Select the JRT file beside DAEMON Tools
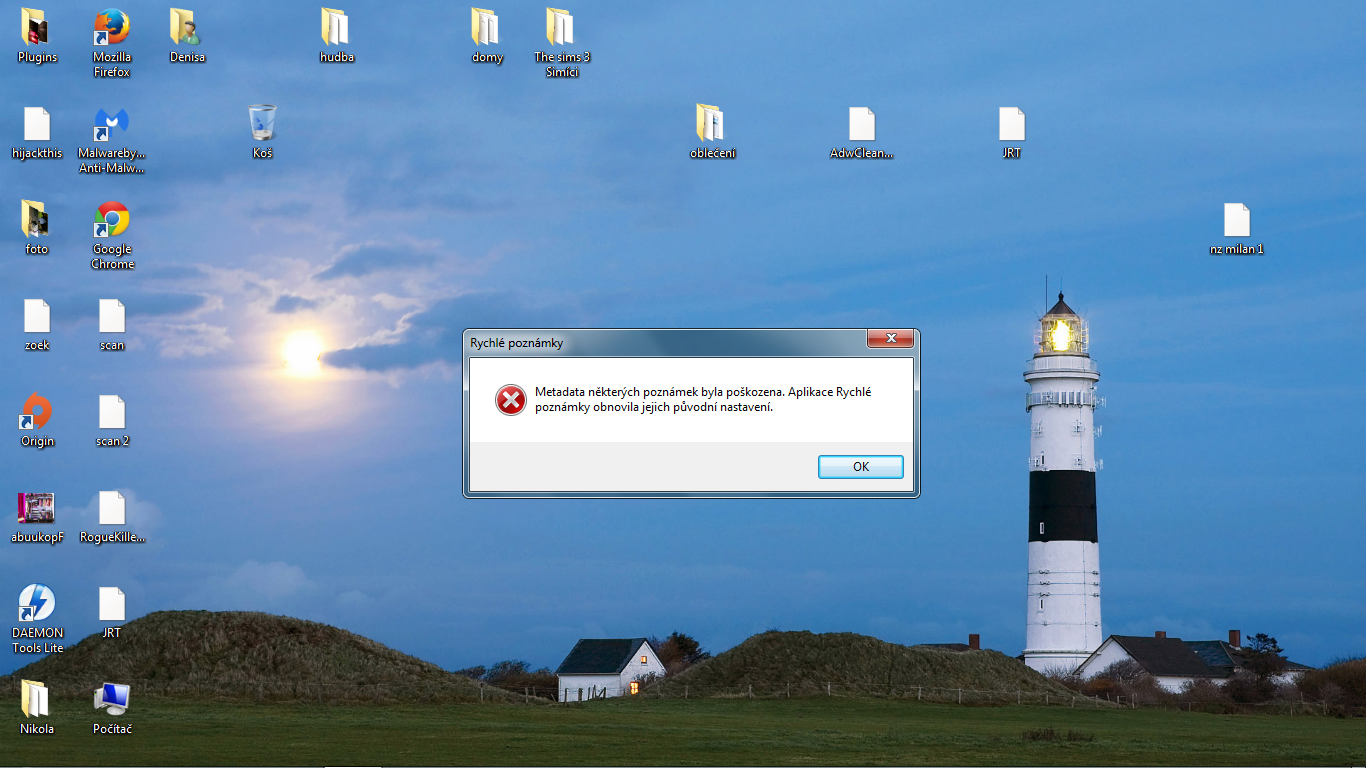Image resolution: width=1366 pixels, height=768 pixels. (112, 603)
